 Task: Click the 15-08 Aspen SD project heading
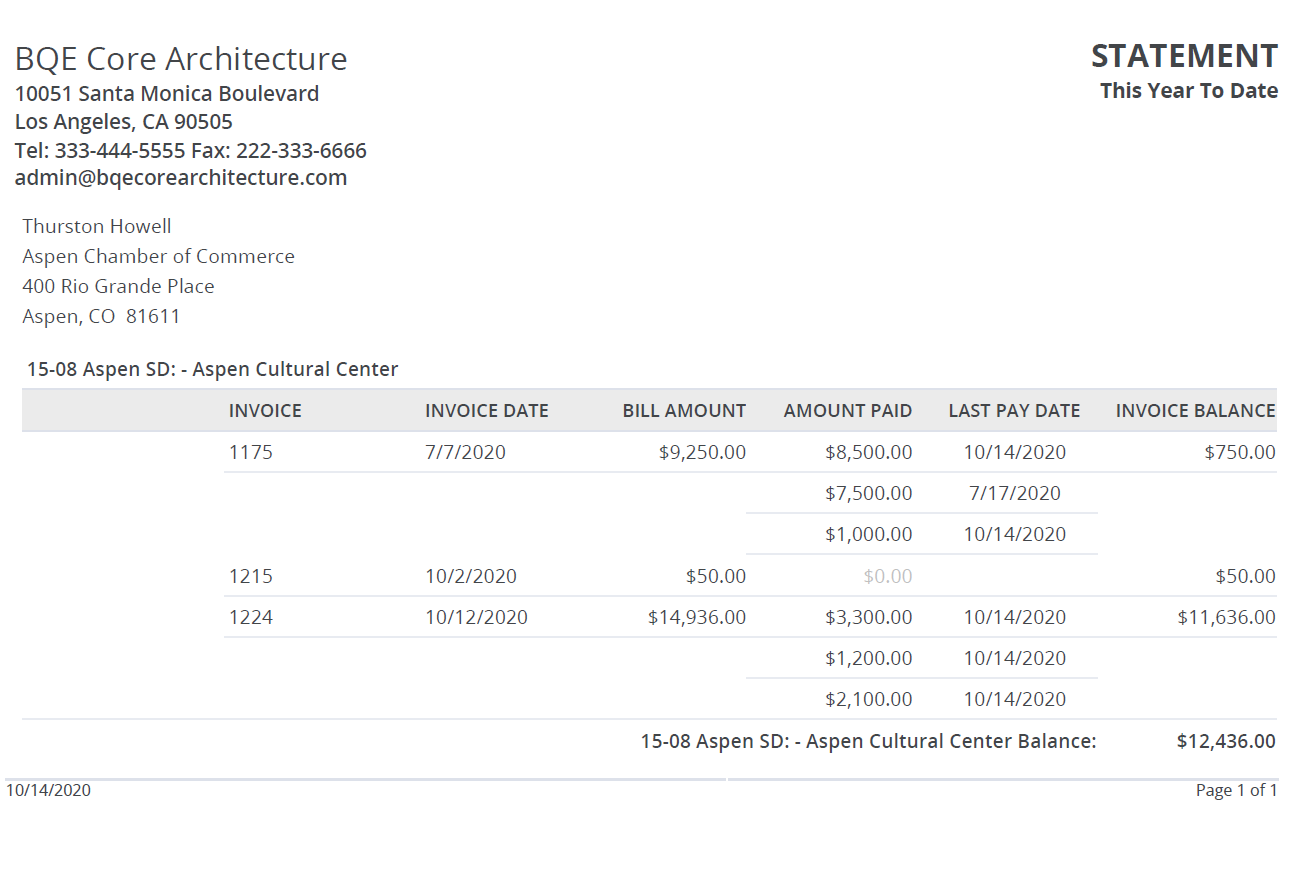213,369
